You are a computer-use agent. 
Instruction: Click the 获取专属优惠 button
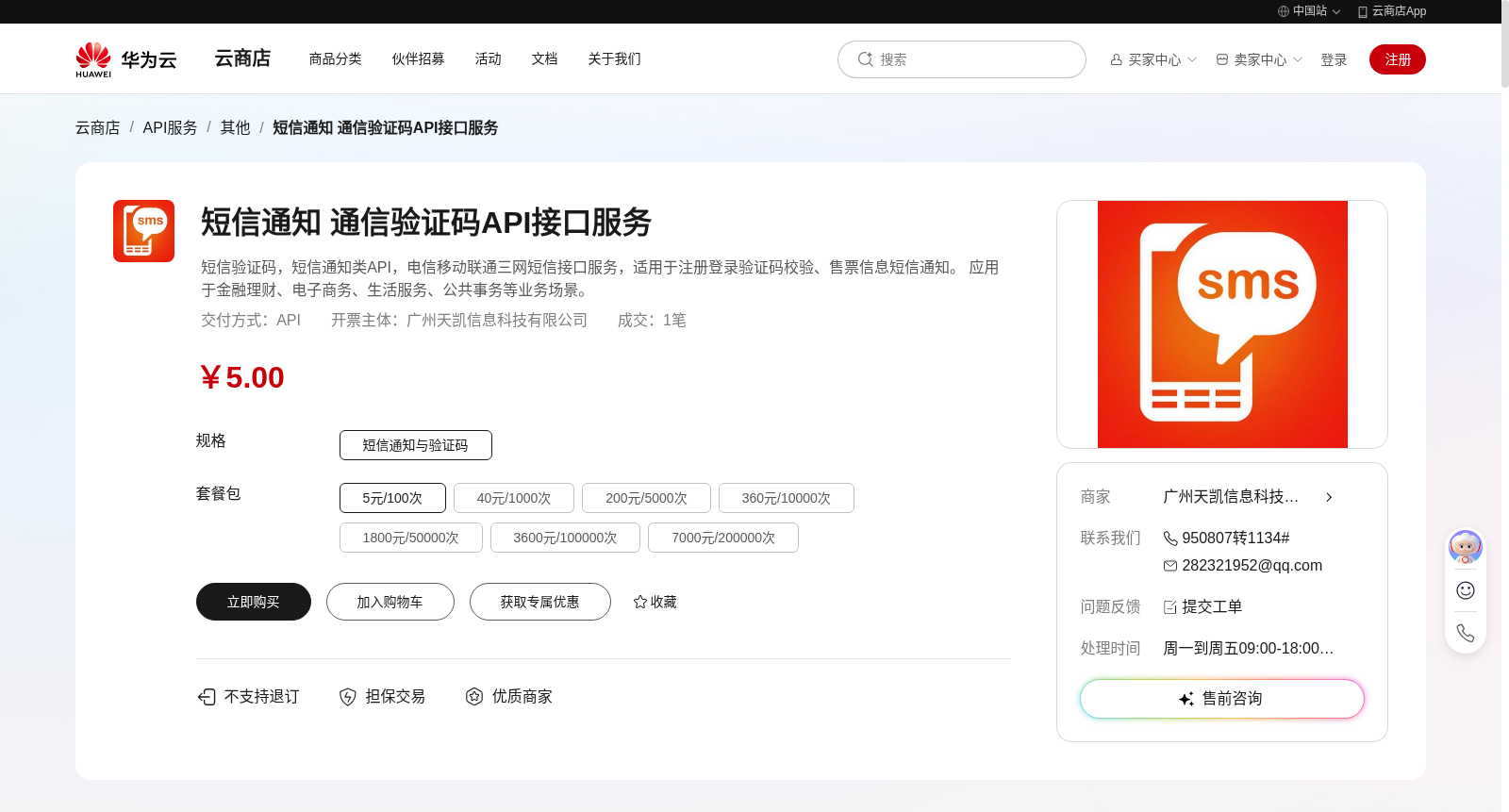point(540,602)
